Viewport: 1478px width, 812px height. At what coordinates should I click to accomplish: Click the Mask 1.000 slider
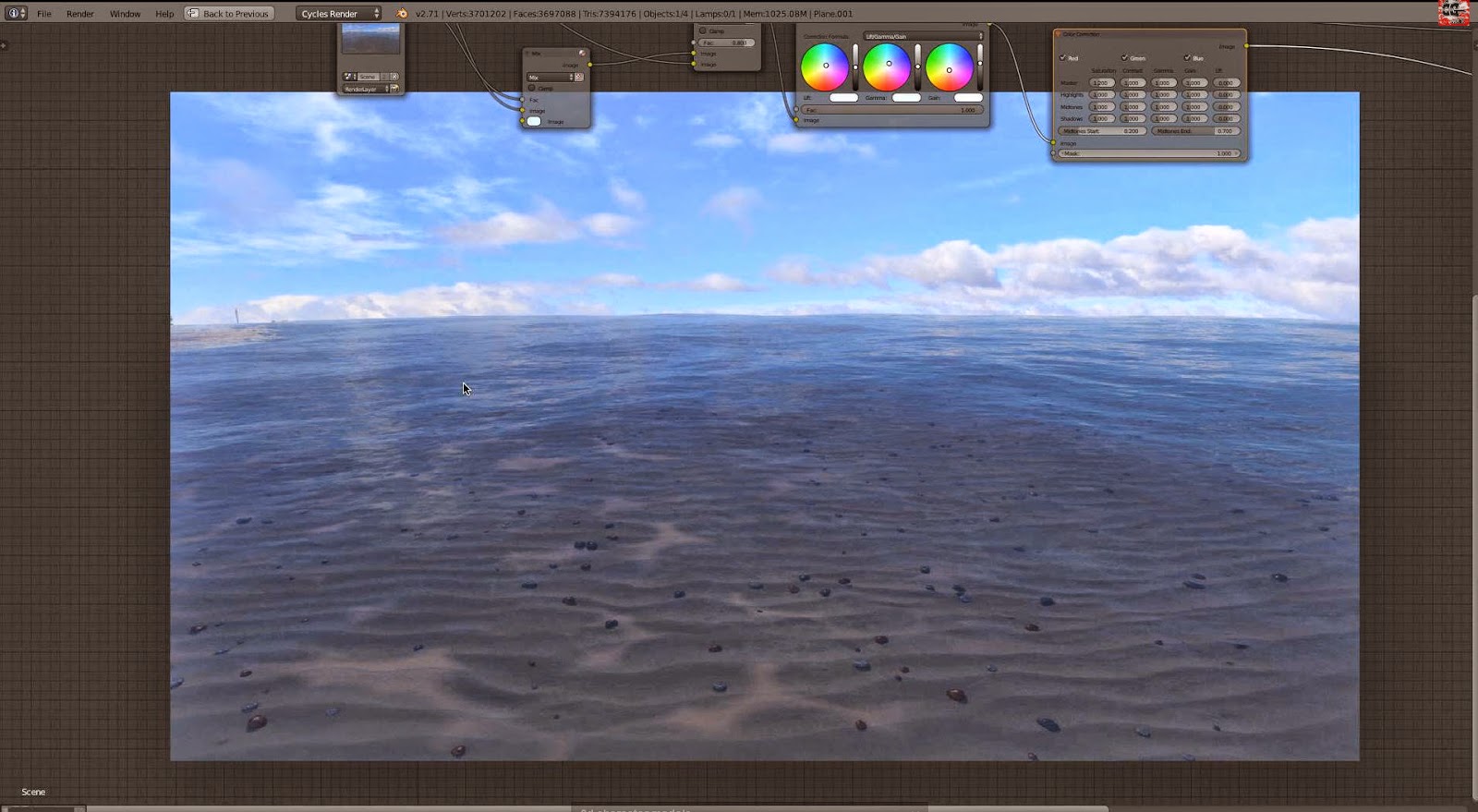click(x=1149, y=153)
